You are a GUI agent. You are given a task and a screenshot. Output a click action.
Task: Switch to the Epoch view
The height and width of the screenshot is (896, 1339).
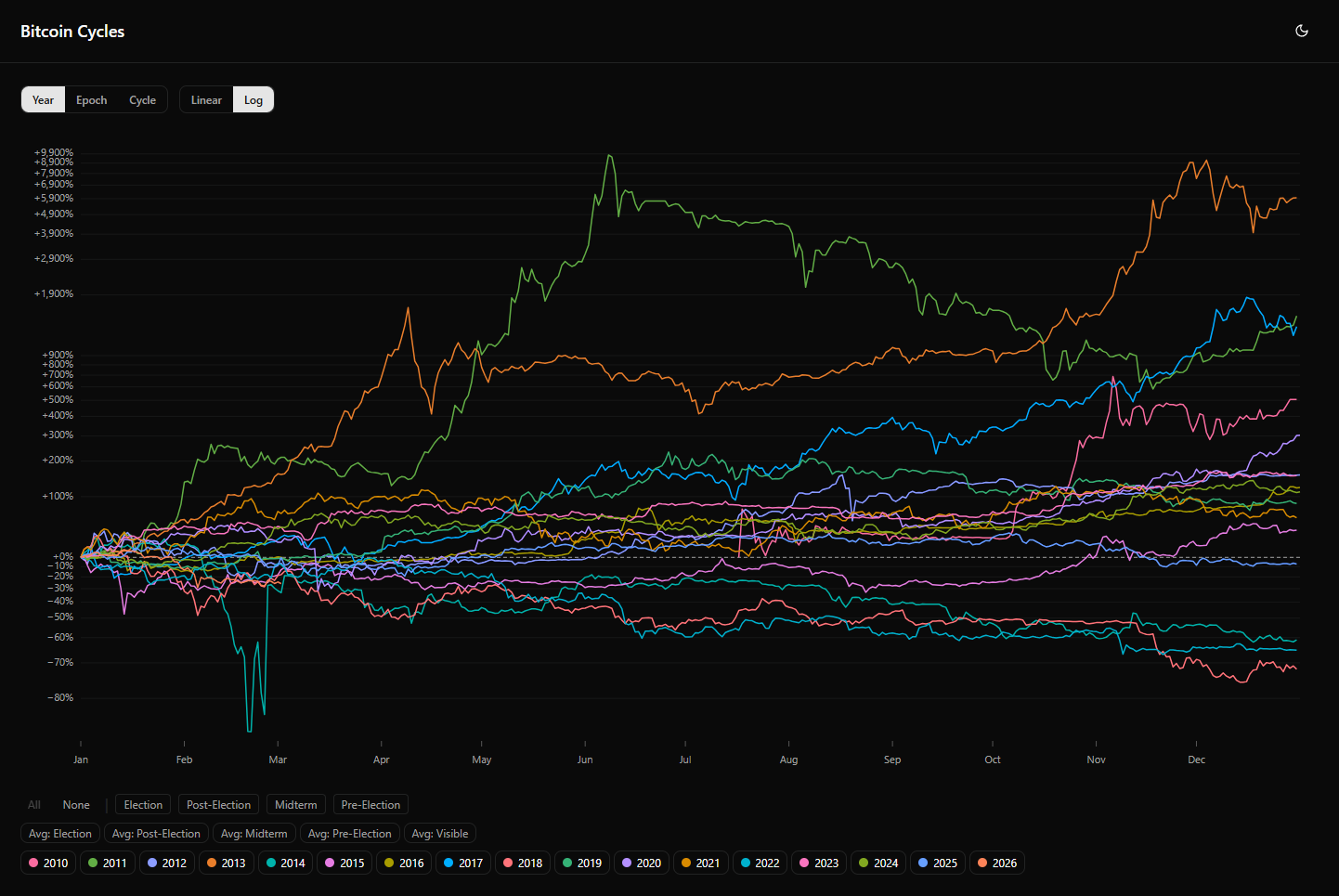92,100
